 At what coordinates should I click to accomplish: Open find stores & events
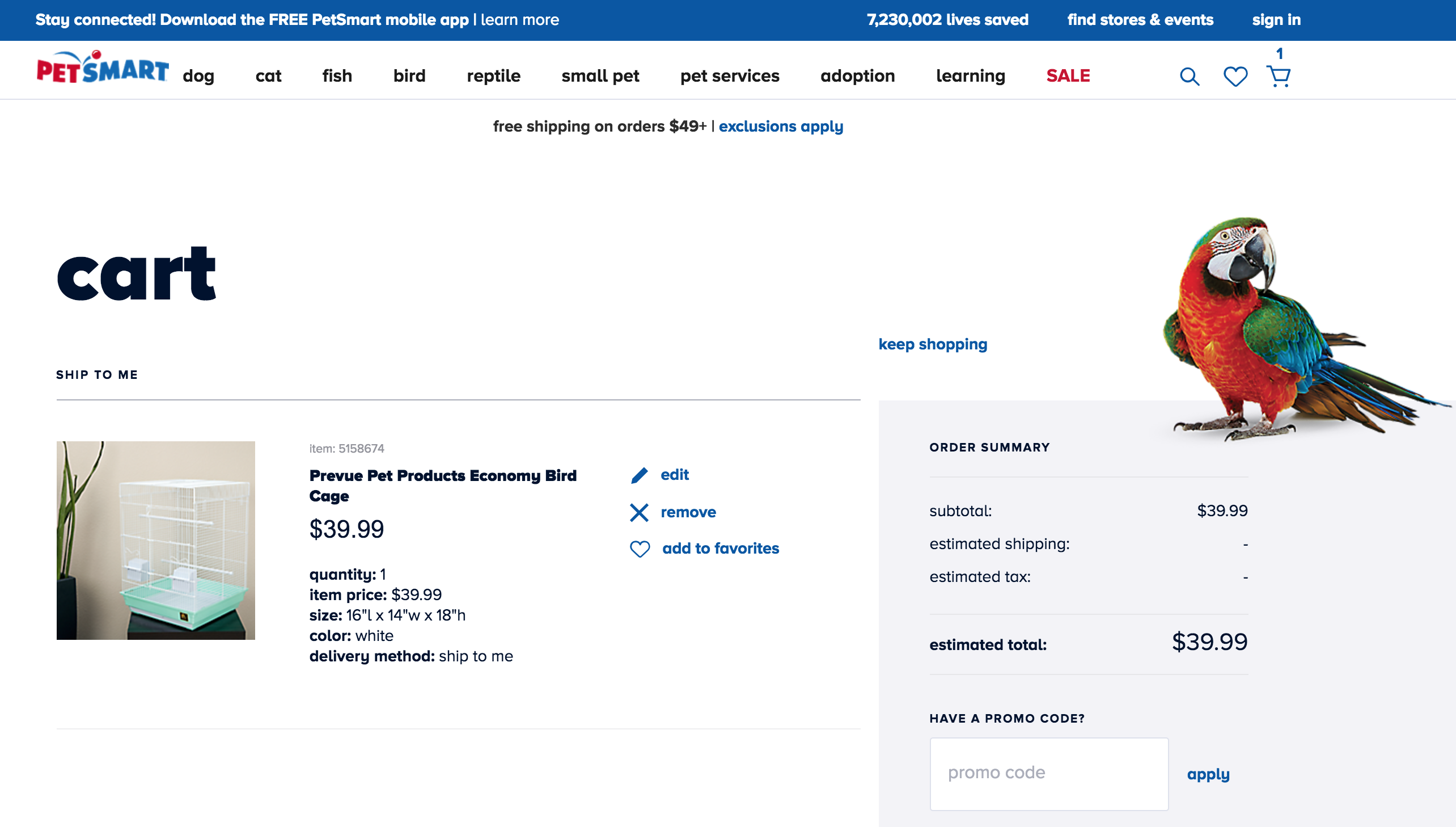tap(1140, 20)
